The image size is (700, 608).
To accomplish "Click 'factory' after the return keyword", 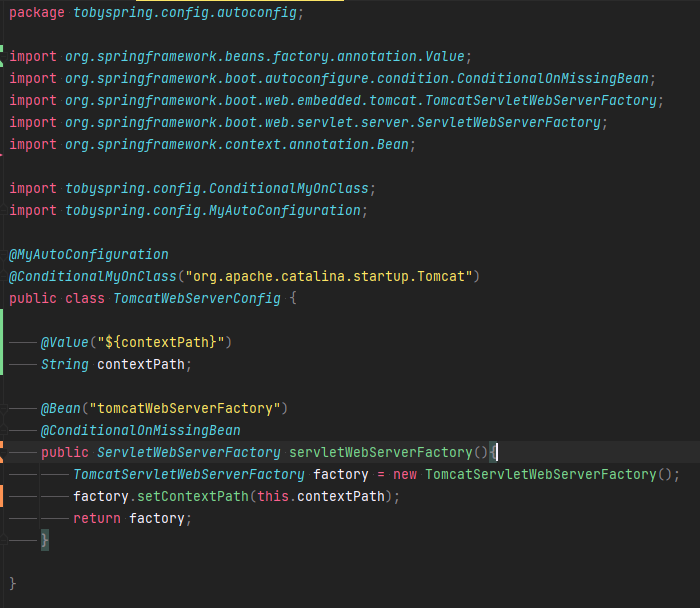I will tap(157, 518).
